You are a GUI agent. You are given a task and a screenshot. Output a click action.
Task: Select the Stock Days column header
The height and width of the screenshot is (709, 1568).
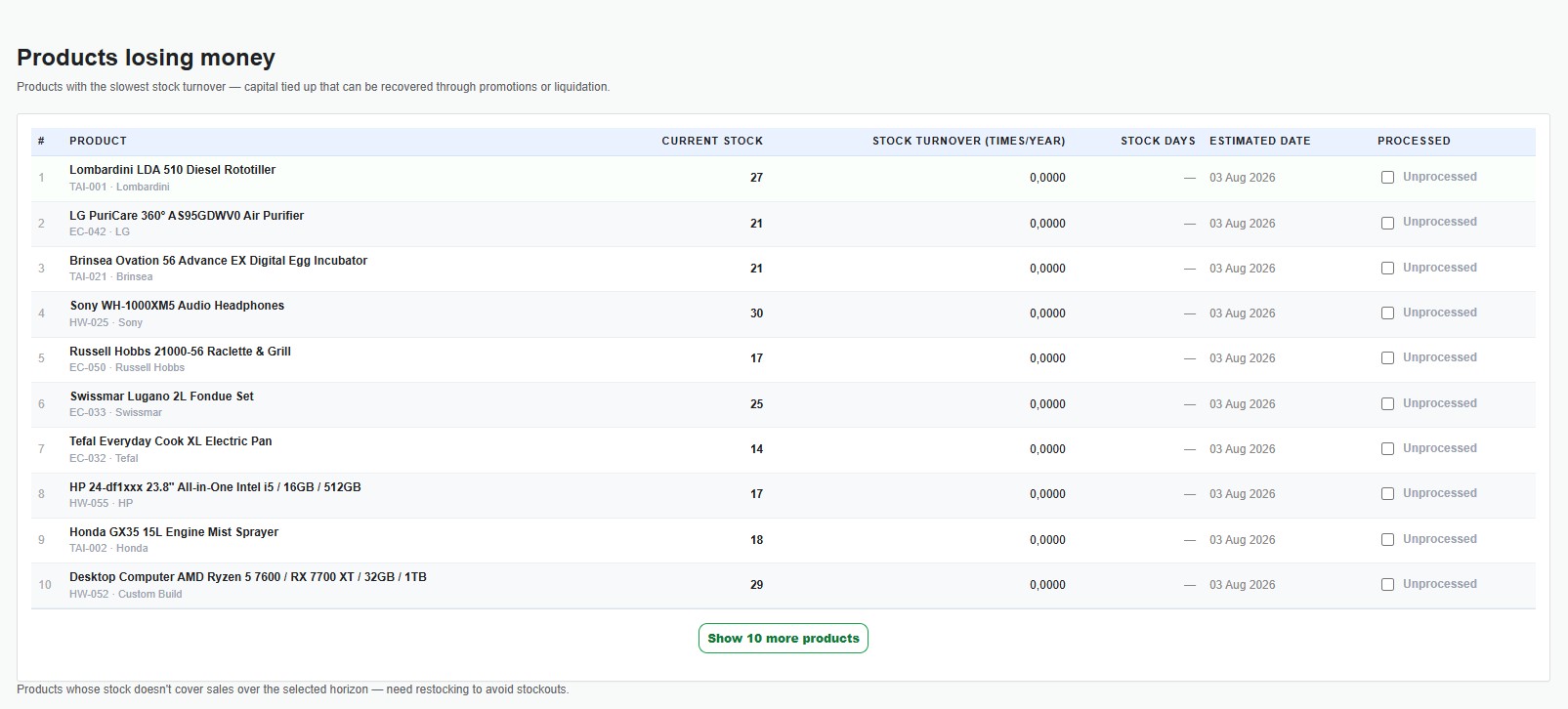(x=1158, y=141)
